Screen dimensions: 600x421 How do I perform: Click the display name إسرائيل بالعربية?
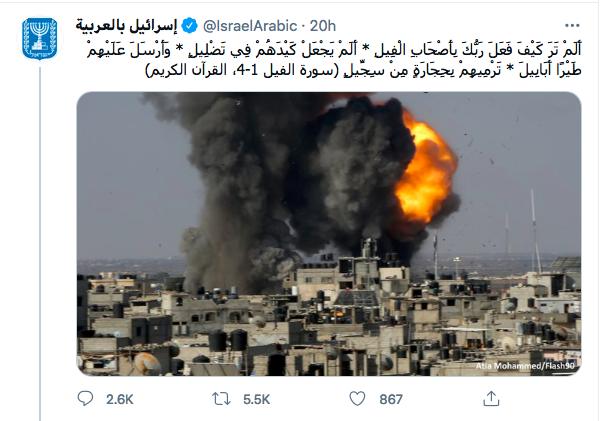pos(127,26)
